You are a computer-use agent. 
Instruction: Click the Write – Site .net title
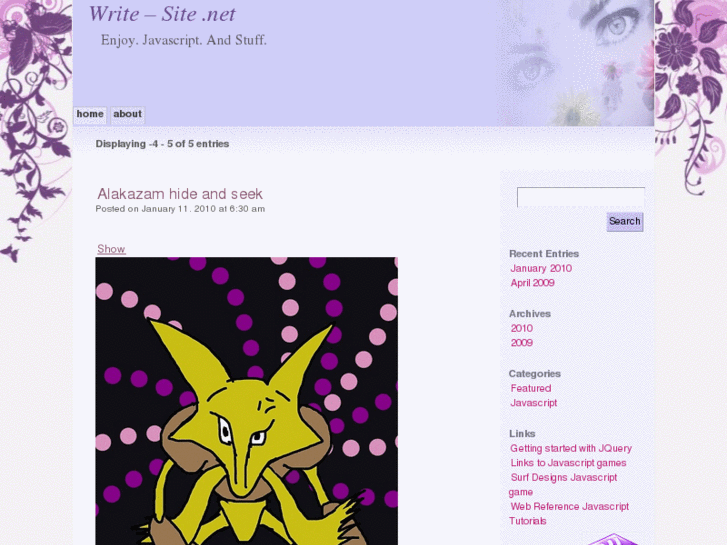tap(162, 14)
